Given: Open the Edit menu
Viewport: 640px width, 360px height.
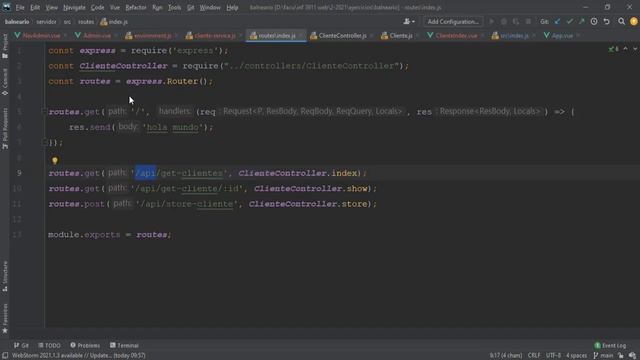Looking at the screenshot, I should tap(35, 7).
